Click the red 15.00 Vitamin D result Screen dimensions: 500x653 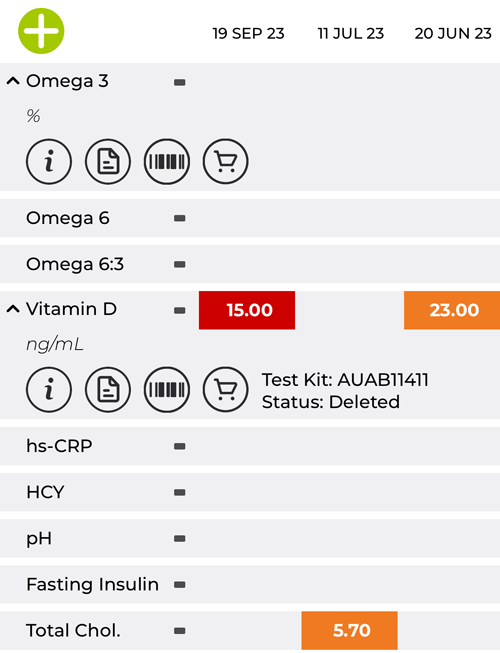pyautogui.click(x=247, y=310)
